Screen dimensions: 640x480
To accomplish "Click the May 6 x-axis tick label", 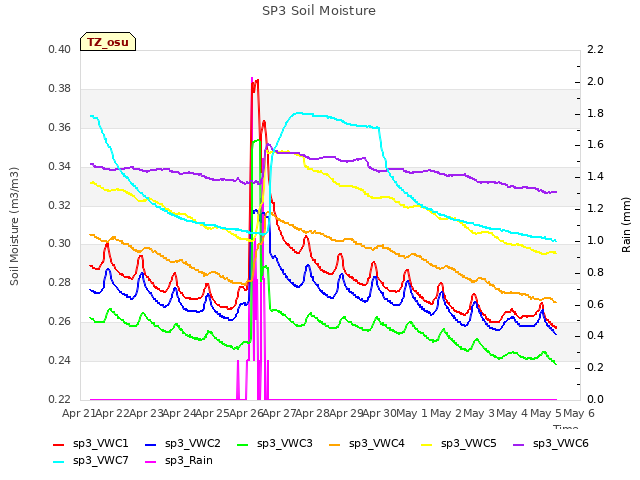I will tap(579, 413).
